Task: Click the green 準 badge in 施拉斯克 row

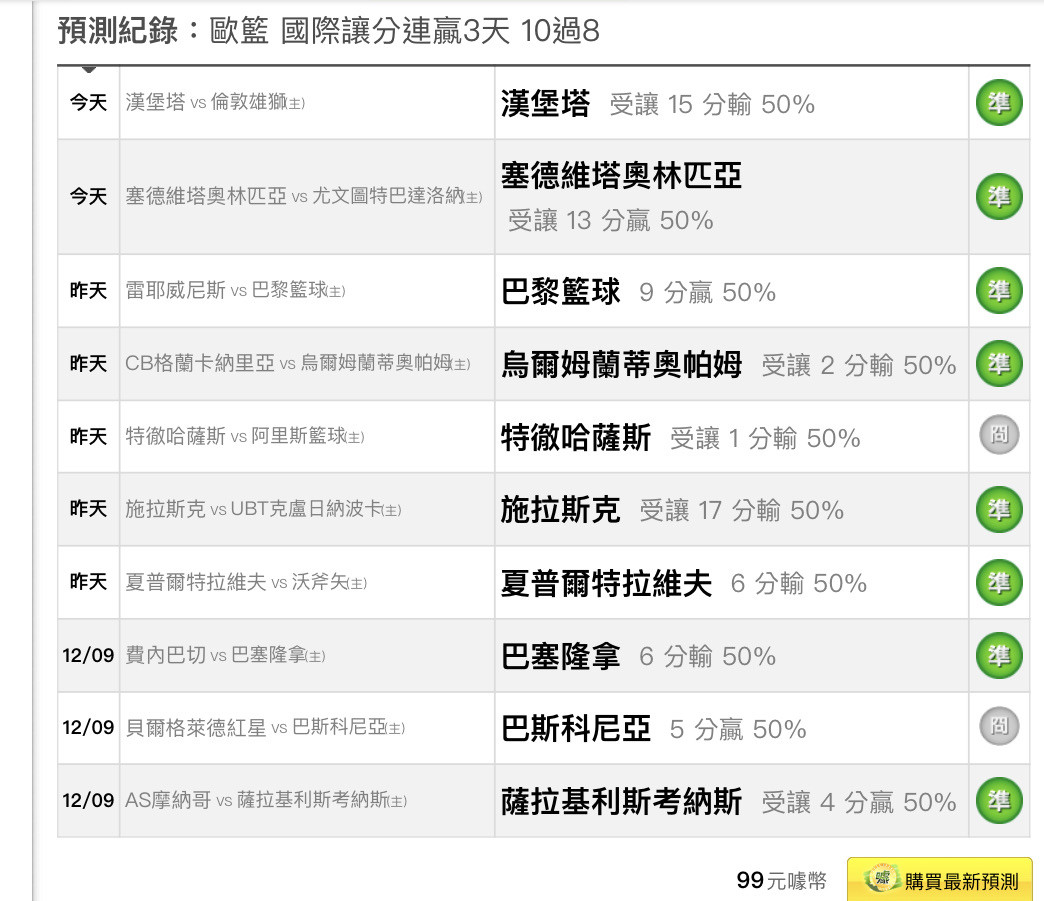Action: tap(999, 509)
